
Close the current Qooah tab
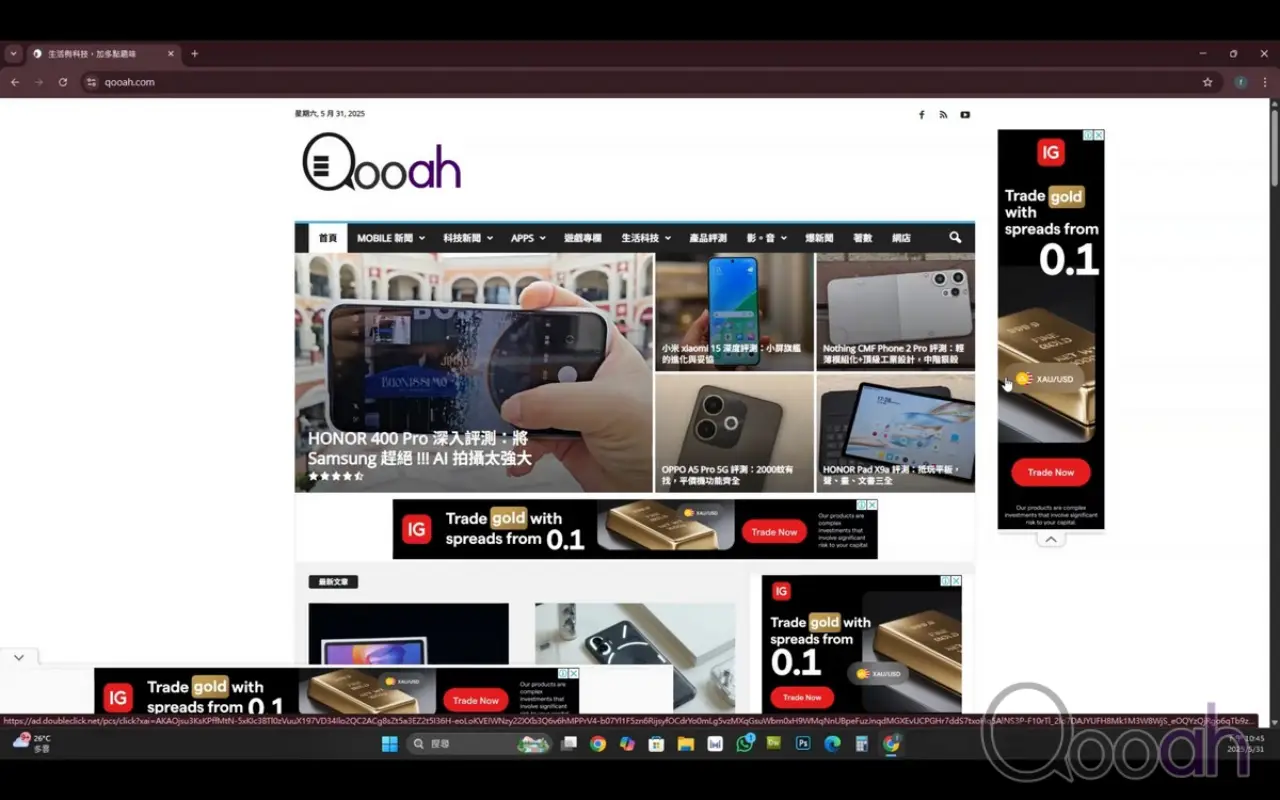point(171,54)
